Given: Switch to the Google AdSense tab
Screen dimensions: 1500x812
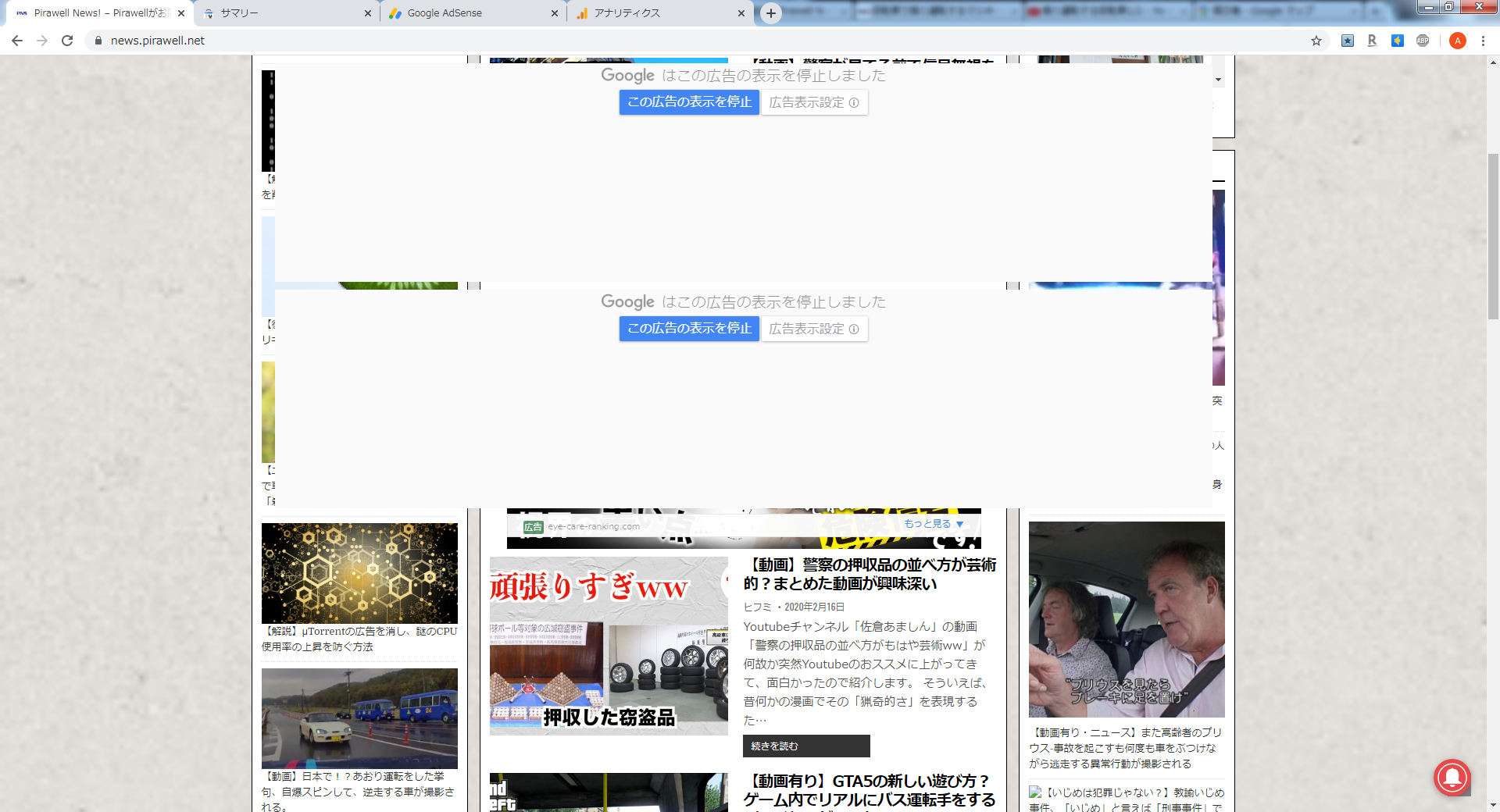Looking at the screenshot, I should coord(473,13).
